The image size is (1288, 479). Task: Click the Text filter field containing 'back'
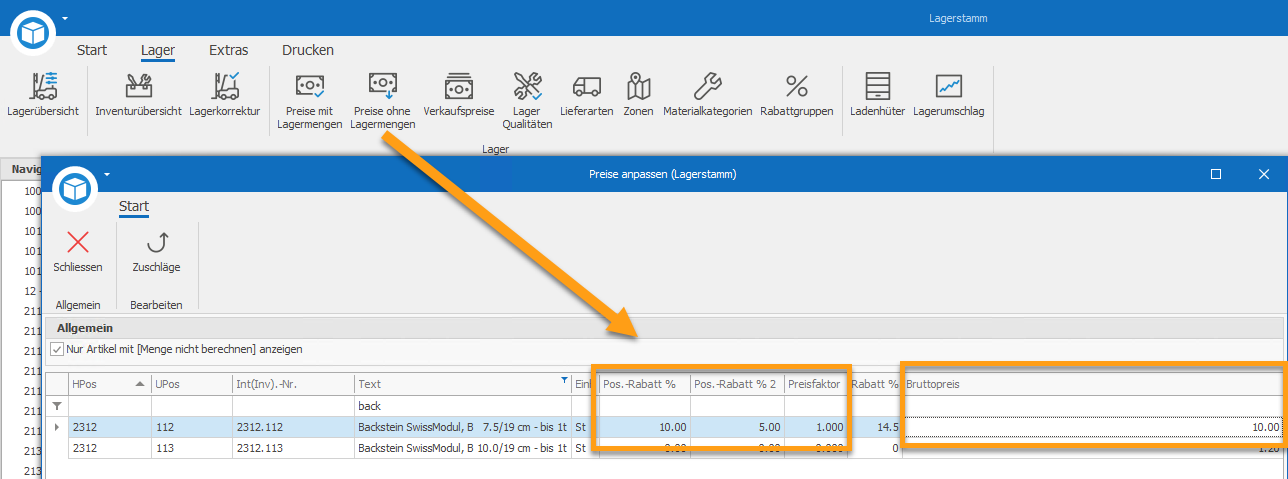click(462, 407)
